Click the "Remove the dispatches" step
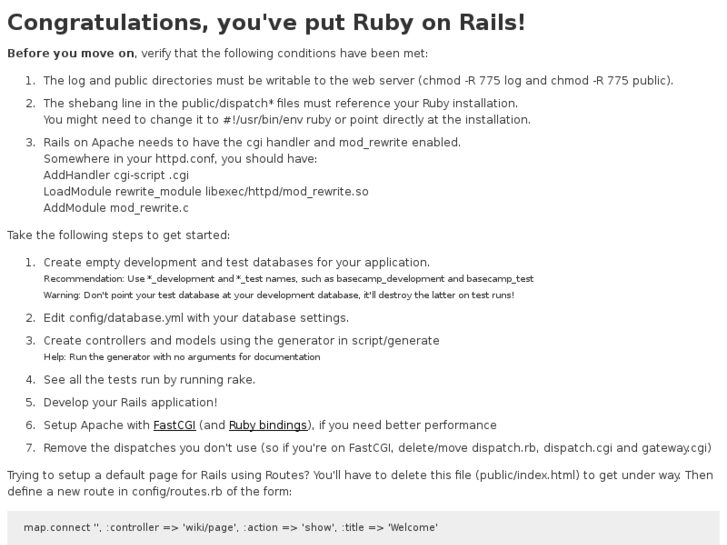Image resolution: width=727 pixels, height=545 pixels. [377, 448]
